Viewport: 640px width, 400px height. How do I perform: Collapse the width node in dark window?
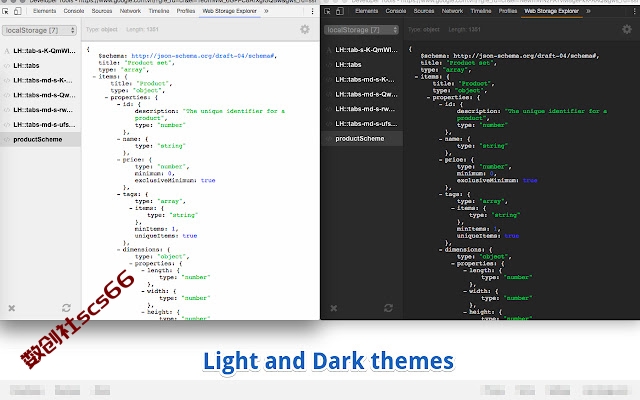pyautogui.click(x=465, y=291)
